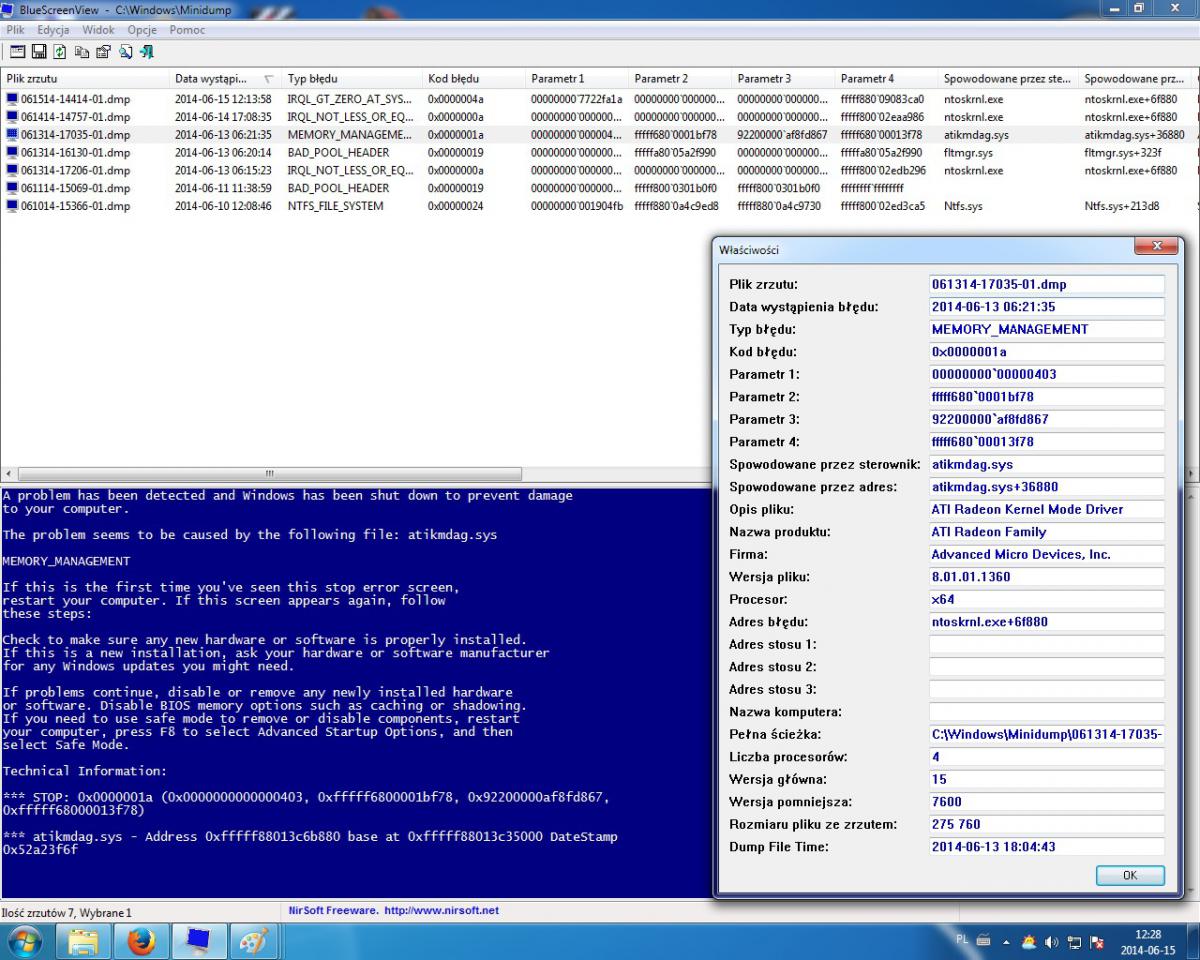Image resolution: width=1200 pixels, height=960 pixels.
Task: Select the dump icon for 061514-14414-01.dmp
Action: click(12, 99)
